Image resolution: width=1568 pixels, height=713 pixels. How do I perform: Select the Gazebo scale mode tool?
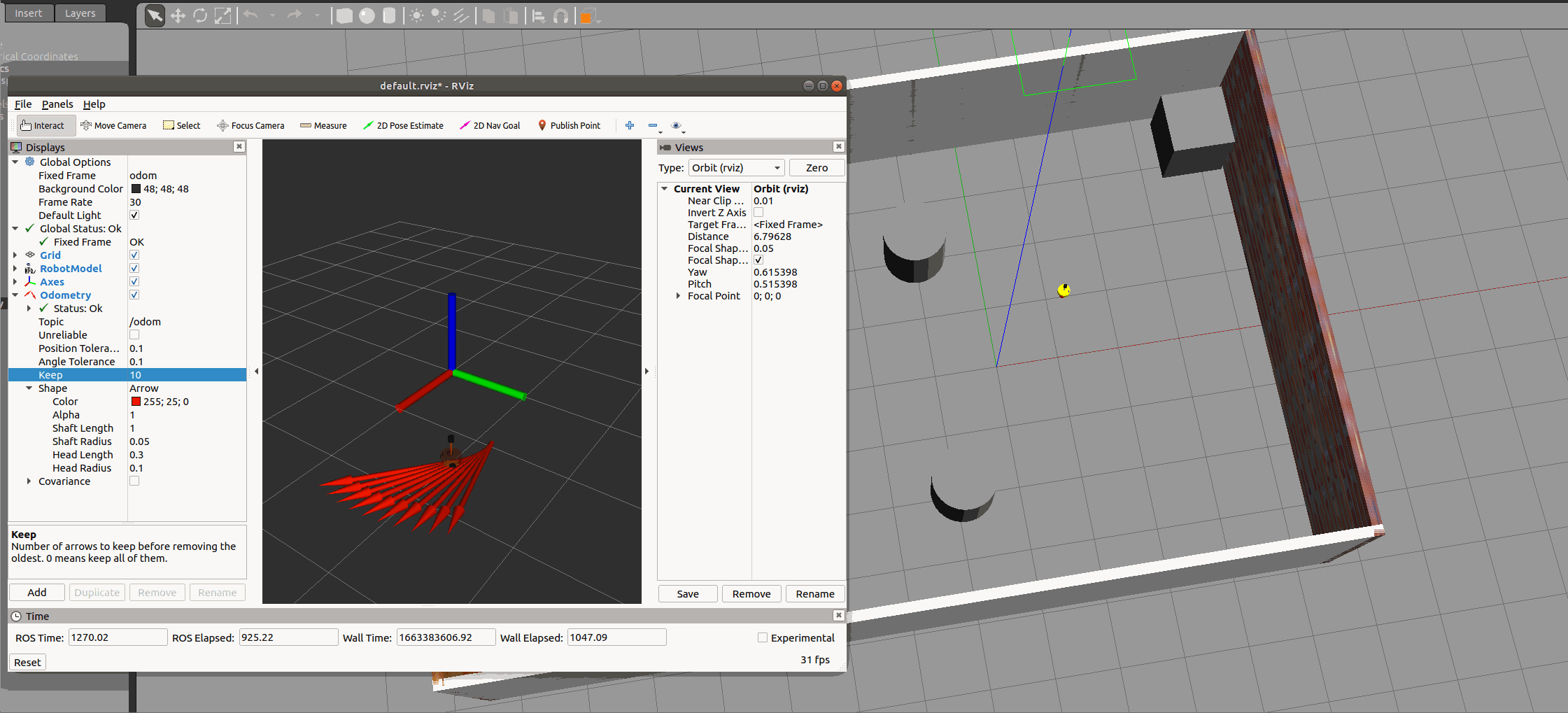(x=223, y=15)
